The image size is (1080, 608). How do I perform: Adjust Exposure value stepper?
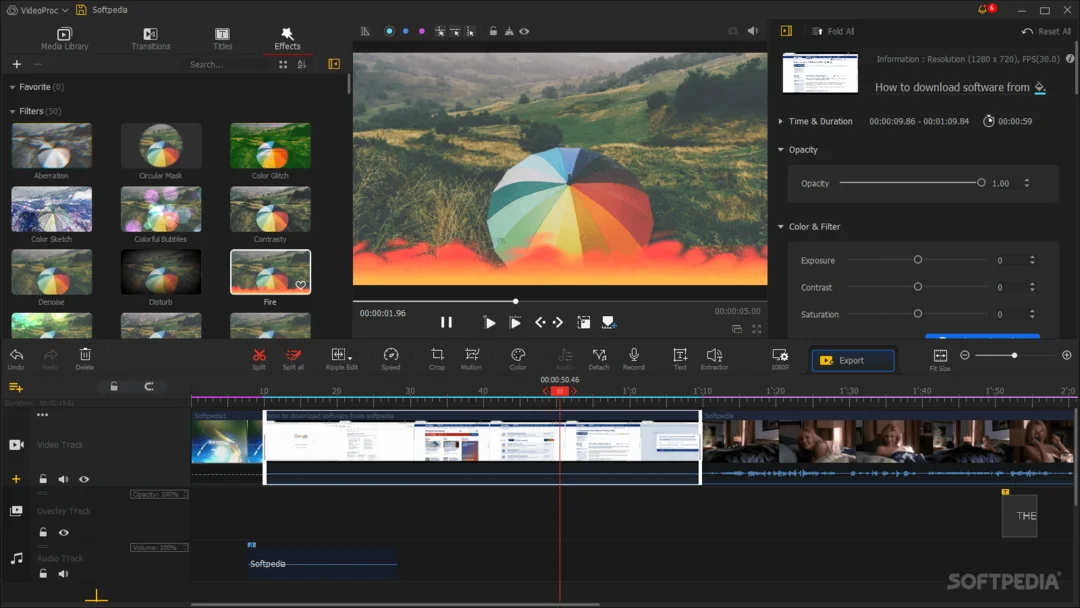click(x=1032, y=260)
